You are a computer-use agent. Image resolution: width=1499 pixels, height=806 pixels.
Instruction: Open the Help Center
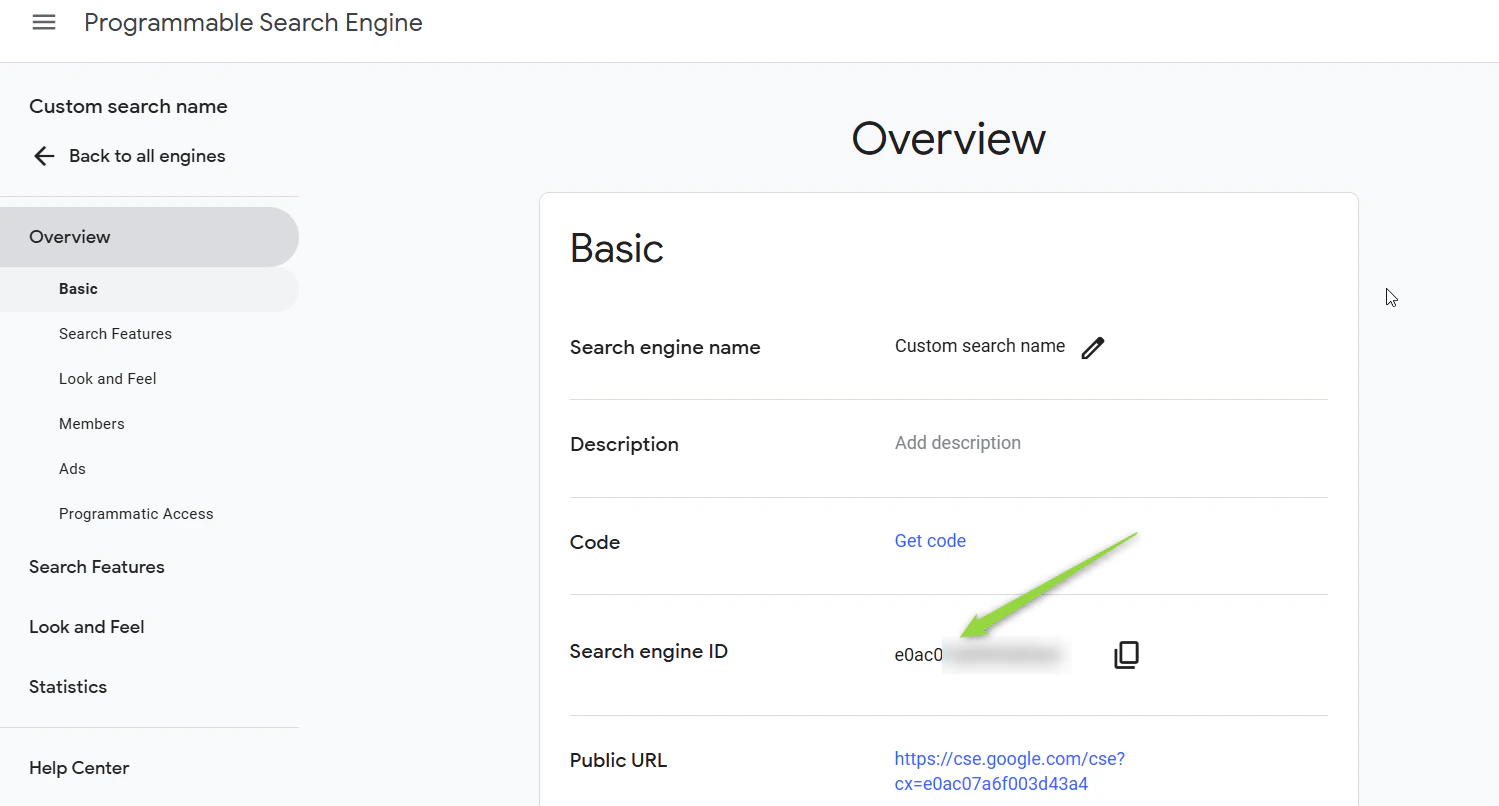tap(79, 768)
